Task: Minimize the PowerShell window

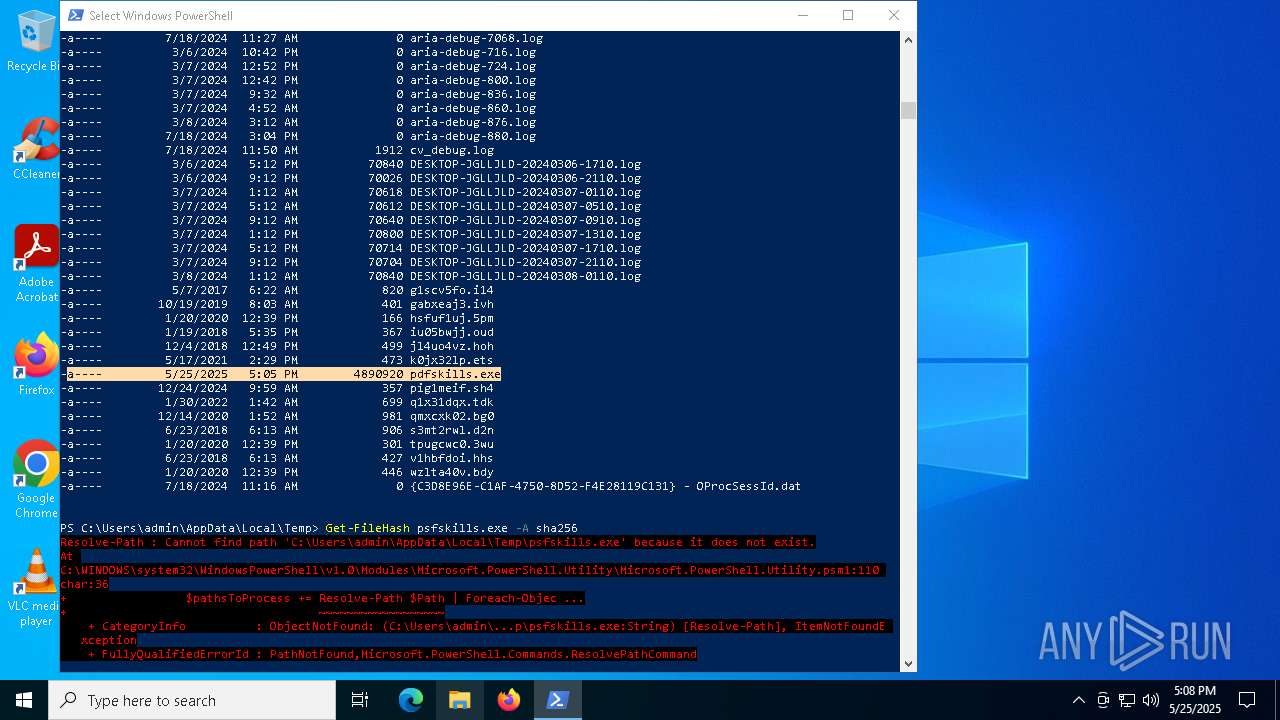Action: [x=802, y=15]
